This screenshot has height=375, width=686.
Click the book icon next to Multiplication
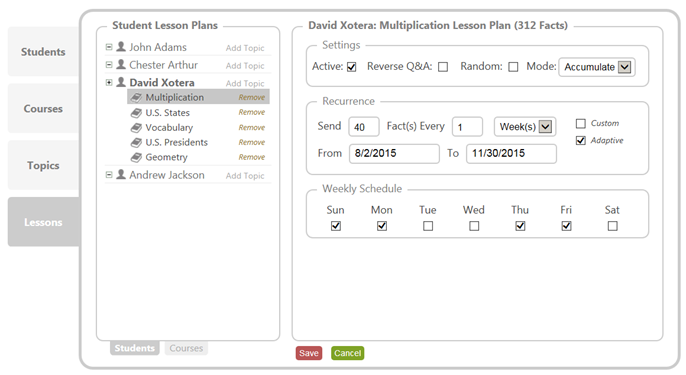pyautogui.click(x=136, y=97)
